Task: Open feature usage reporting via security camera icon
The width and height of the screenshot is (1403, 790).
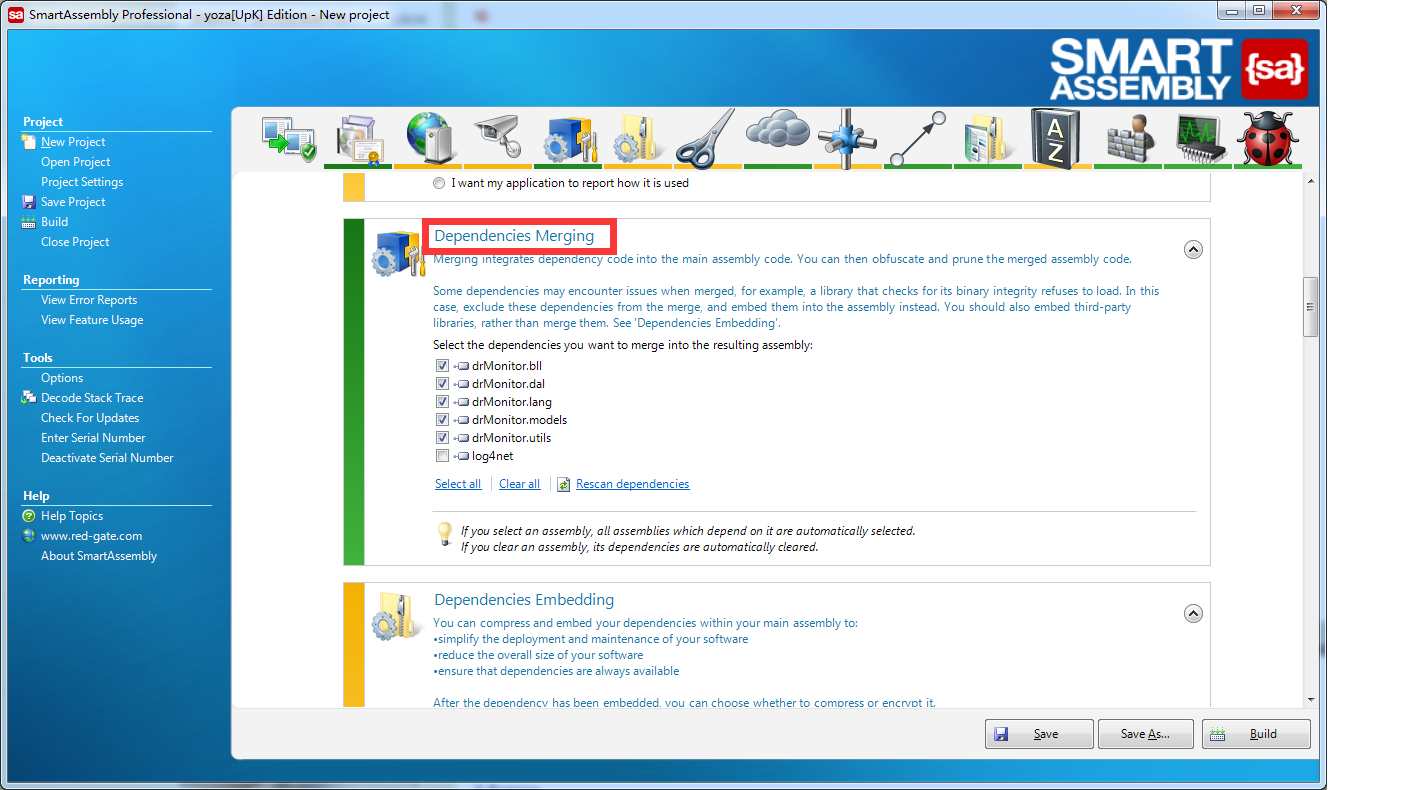Action: pyautogui.click(x=499, y=138)
